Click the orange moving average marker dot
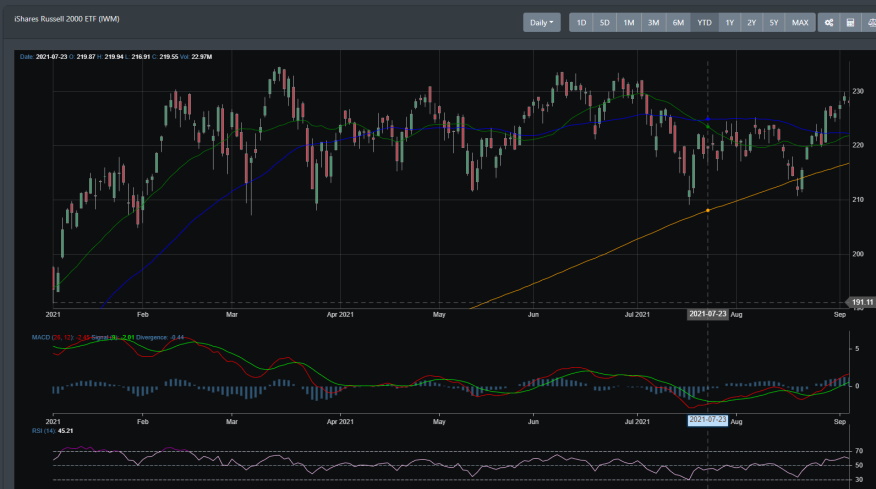 (708, 210)
